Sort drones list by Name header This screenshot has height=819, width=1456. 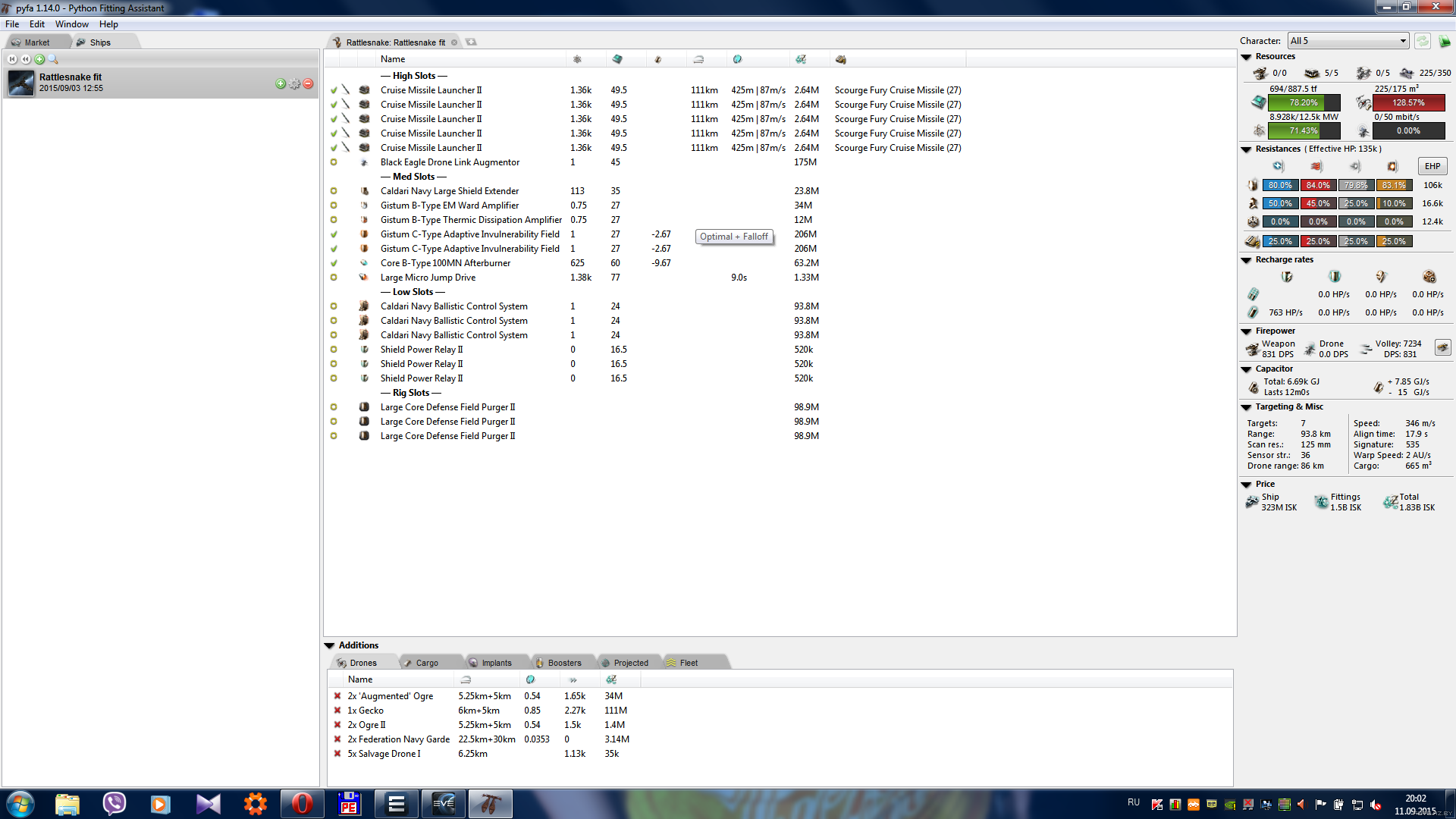pyautogui.click(x=398, y=679)
